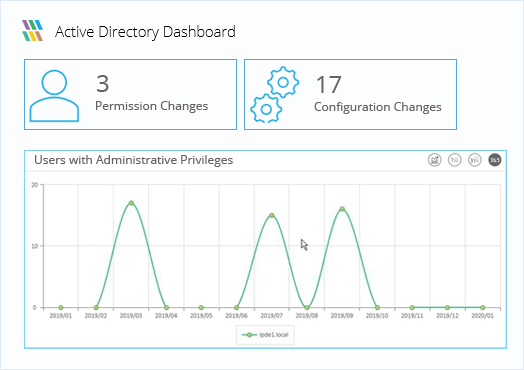Click the 2019/08 x-axis label
Viewport: 524px width, 370px height.
pyautogui.click(x=307, y=316)
